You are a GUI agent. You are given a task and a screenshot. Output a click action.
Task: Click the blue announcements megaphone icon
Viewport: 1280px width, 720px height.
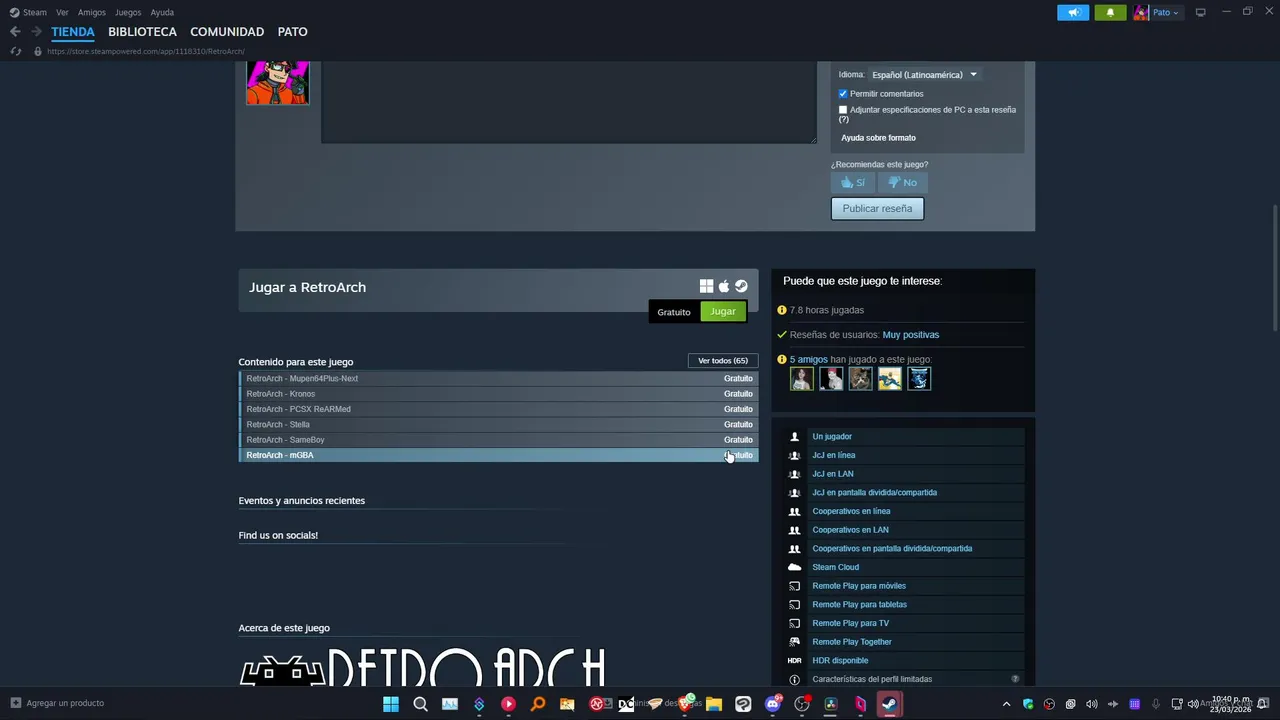click(1073, 12)
